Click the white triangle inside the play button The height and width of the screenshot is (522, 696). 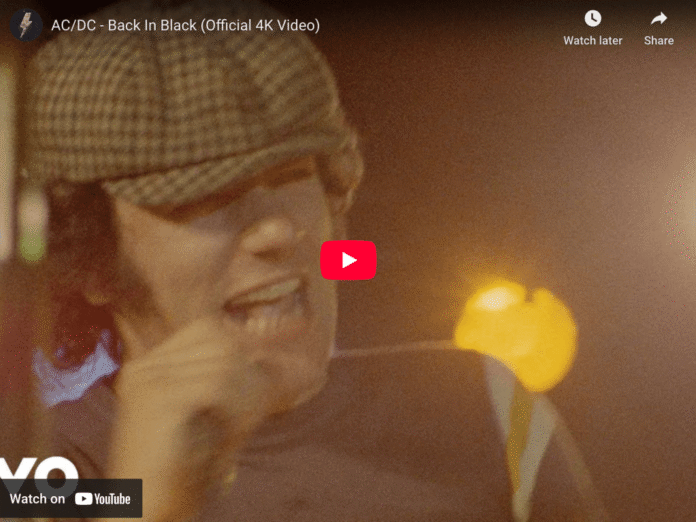(349, 260)
